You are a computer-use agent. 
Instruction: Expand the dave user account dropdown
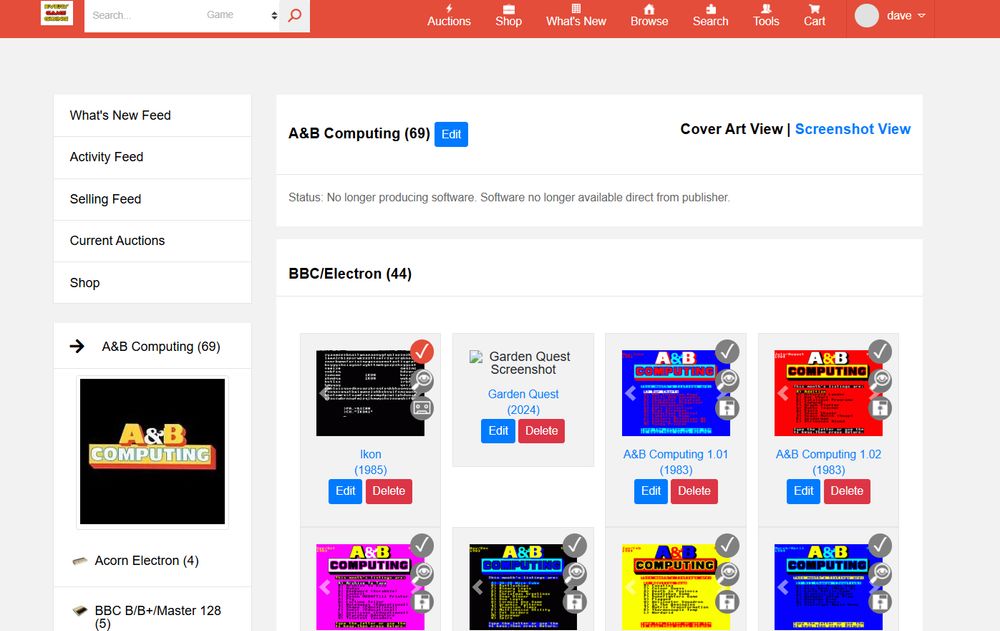[890, 16]
